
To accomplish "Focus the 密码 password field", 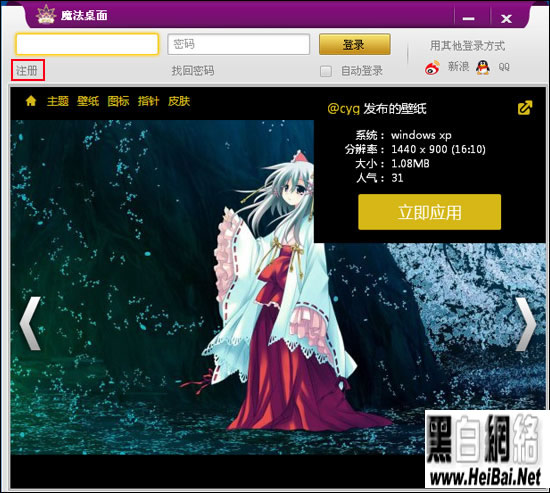I will pos(239,44).
